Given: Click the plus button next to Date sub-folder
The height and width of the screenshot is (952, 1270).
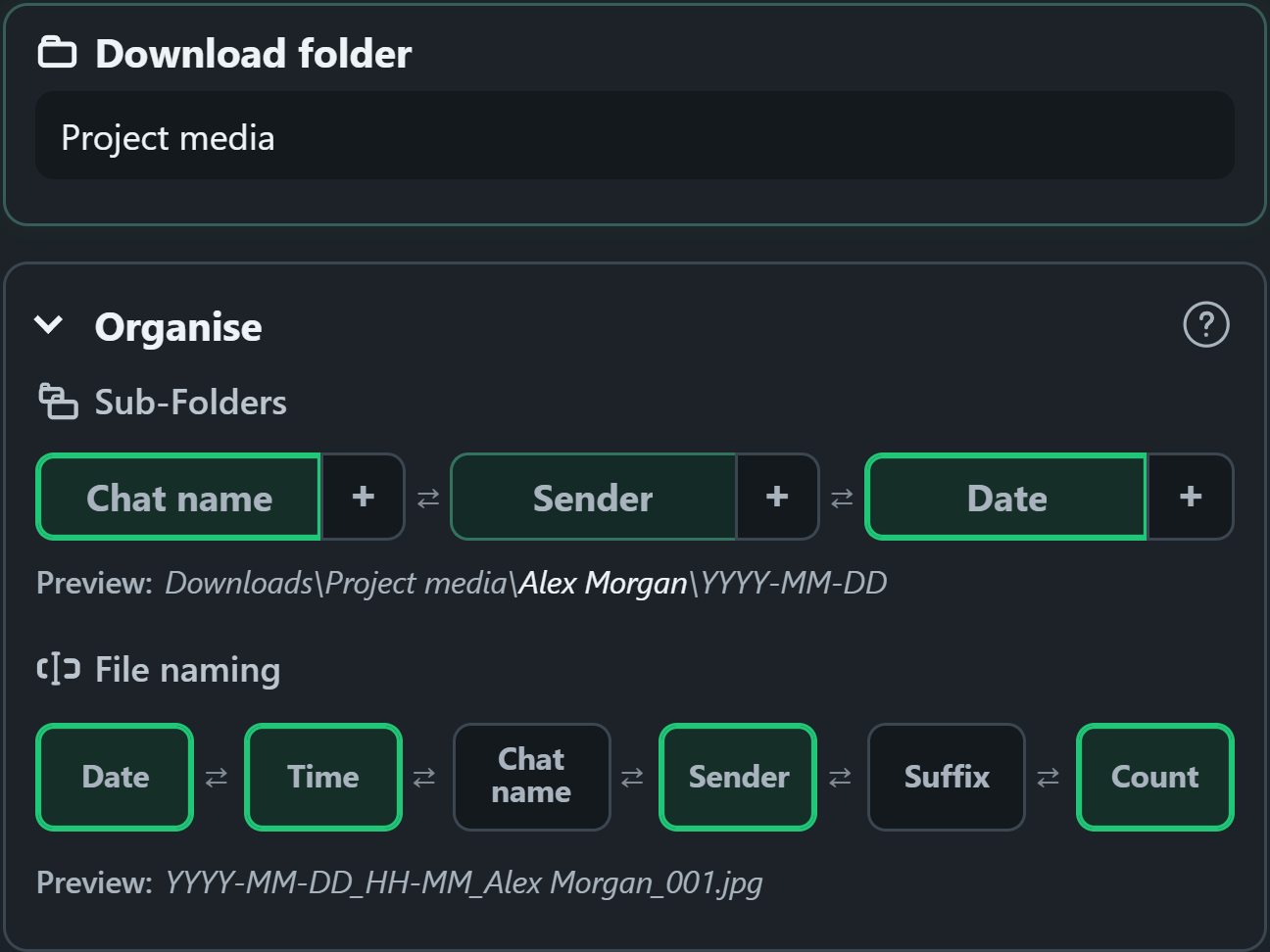Looking at the screenshot, I should 1191,497.
